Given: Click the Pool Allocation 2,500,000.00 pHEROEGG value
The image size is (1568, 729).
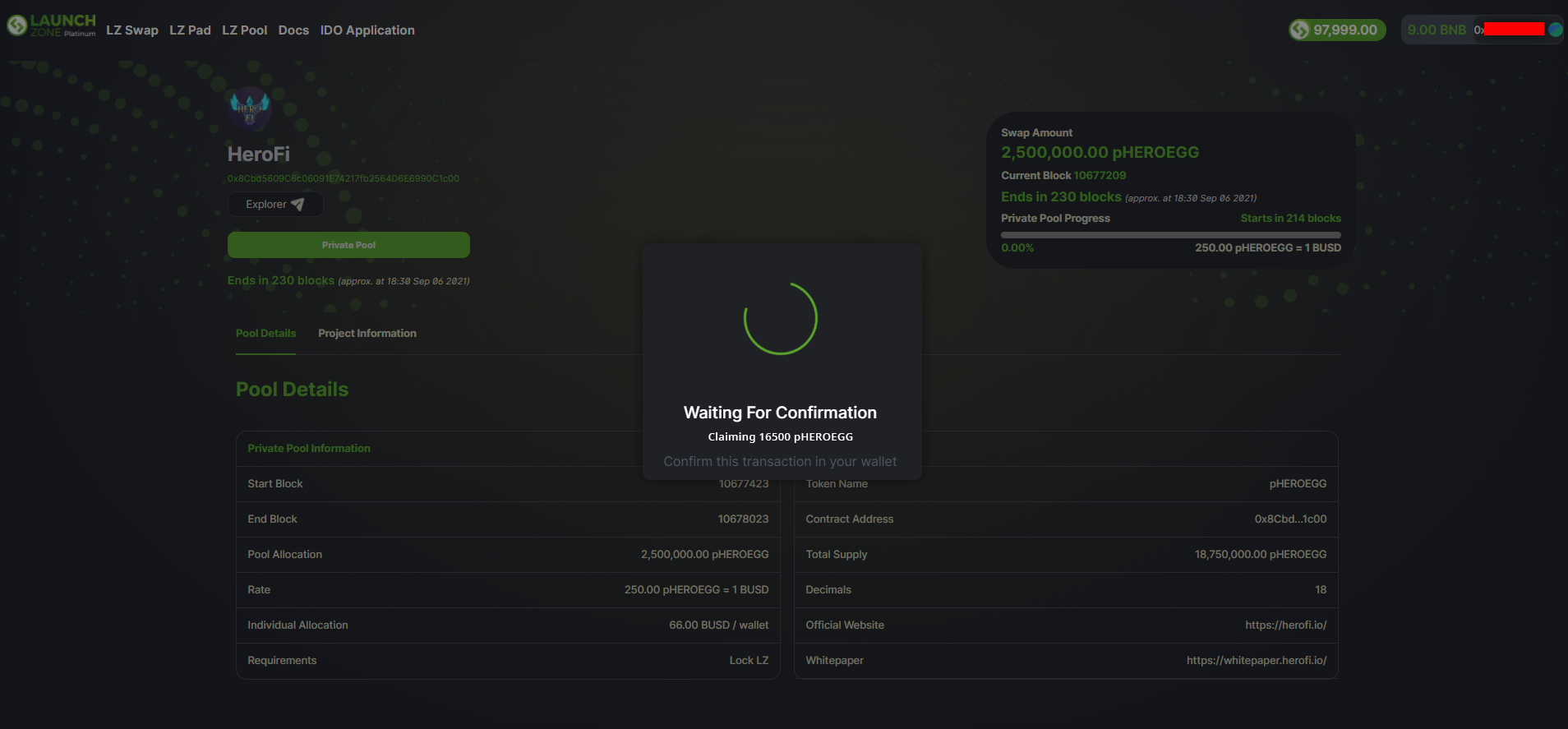Looking at the screenshot, I should click(x=704, y=555).
